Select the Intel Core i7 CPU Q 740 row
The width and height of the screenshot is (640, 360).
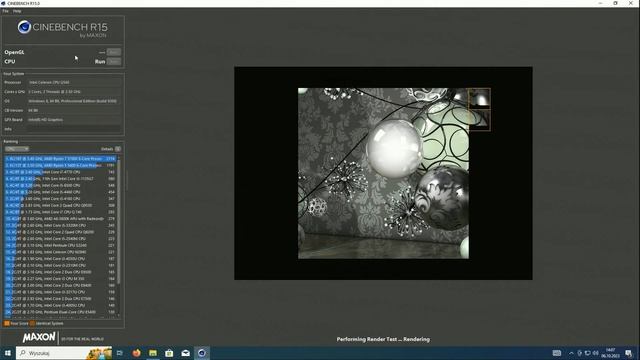(60, 212)
